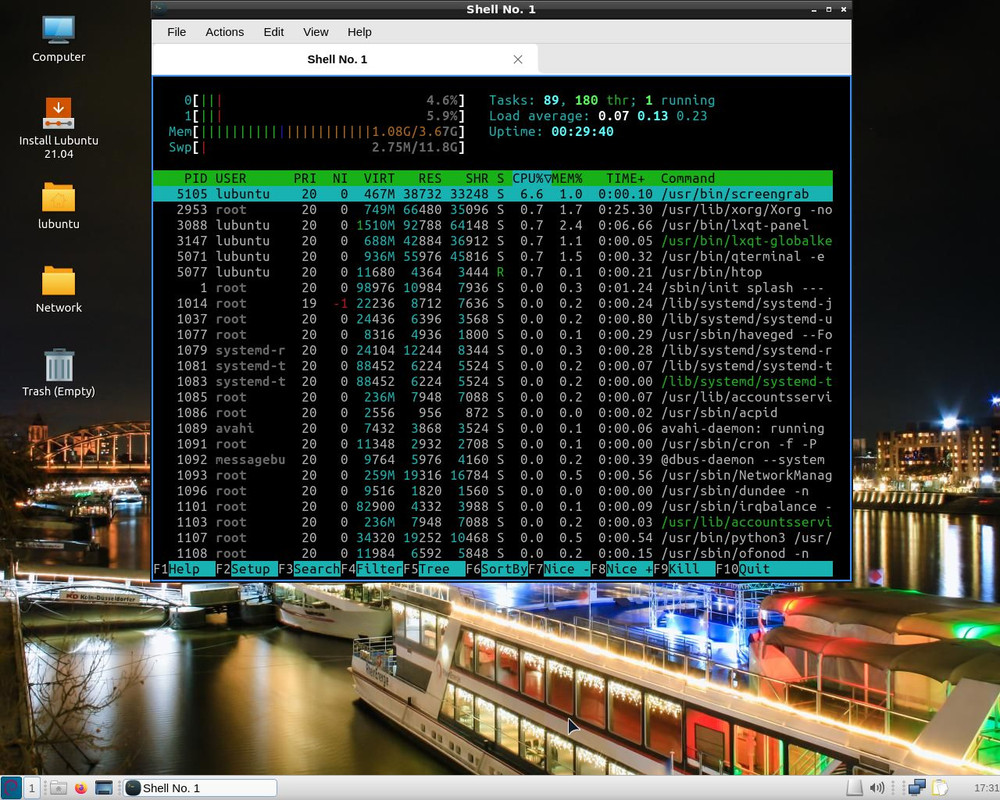Open the Help menu
Image resolution: width=1000 pixels, height=800 pixels.
coord(359,32)
